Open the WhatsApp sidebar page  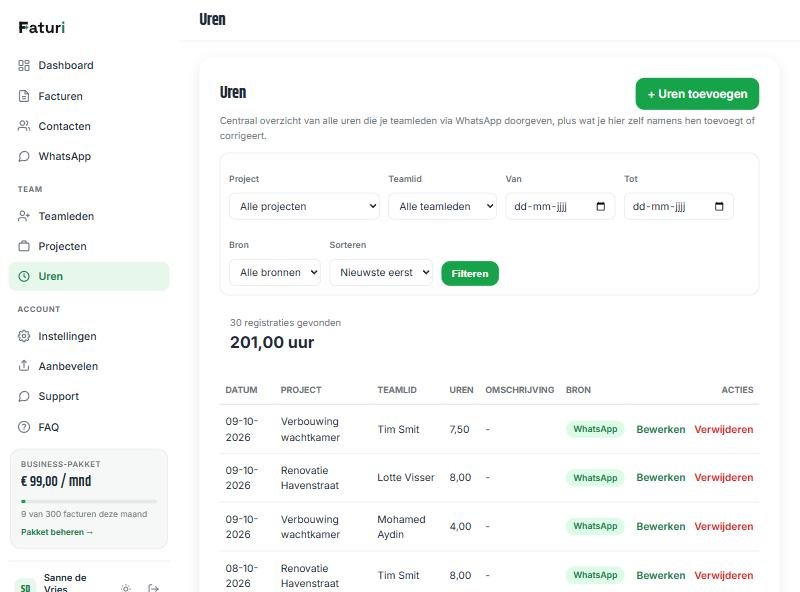(89, 156)
